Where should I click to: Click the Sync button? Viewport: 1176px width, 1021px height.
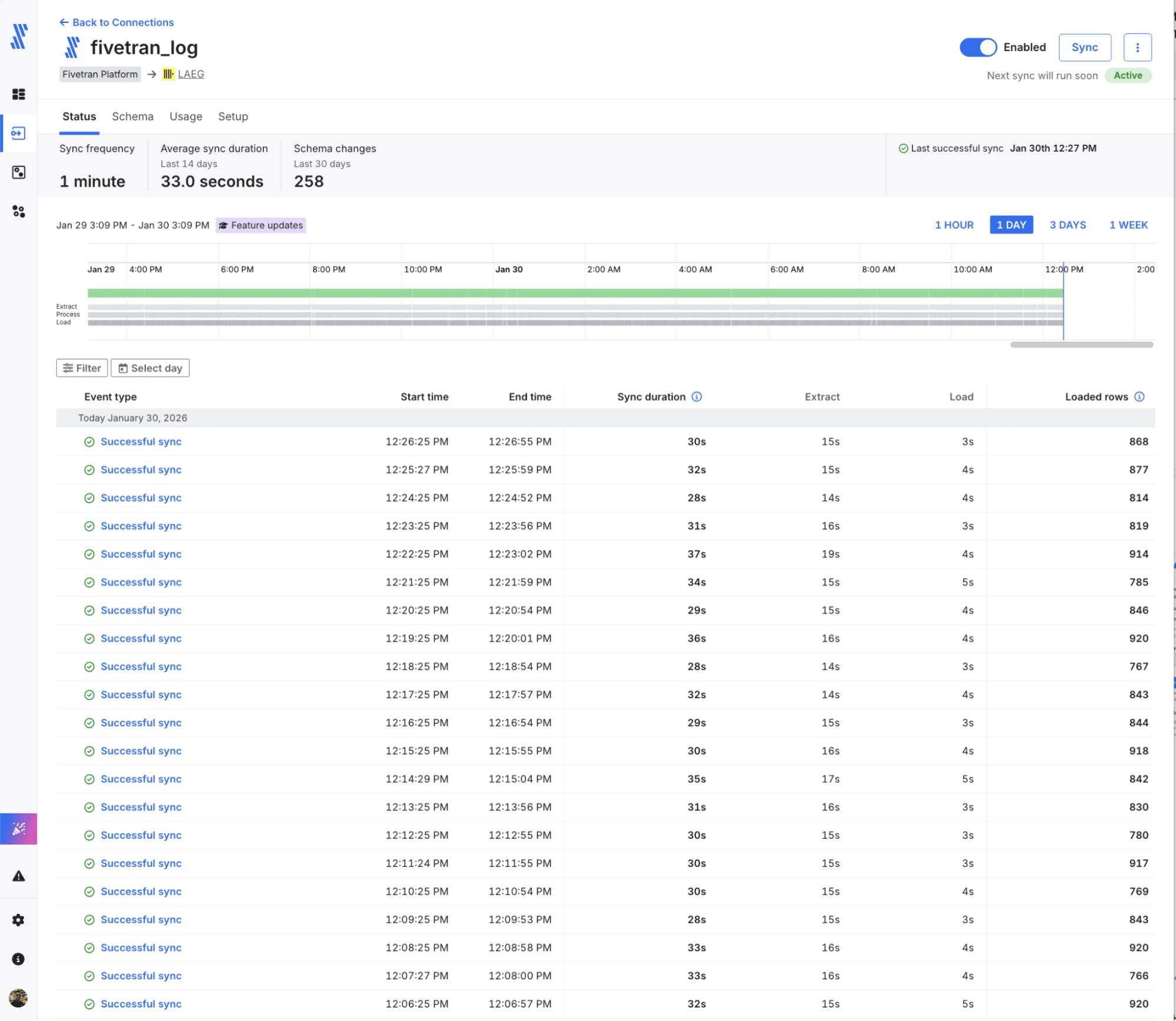click(x=1084, y=48)
